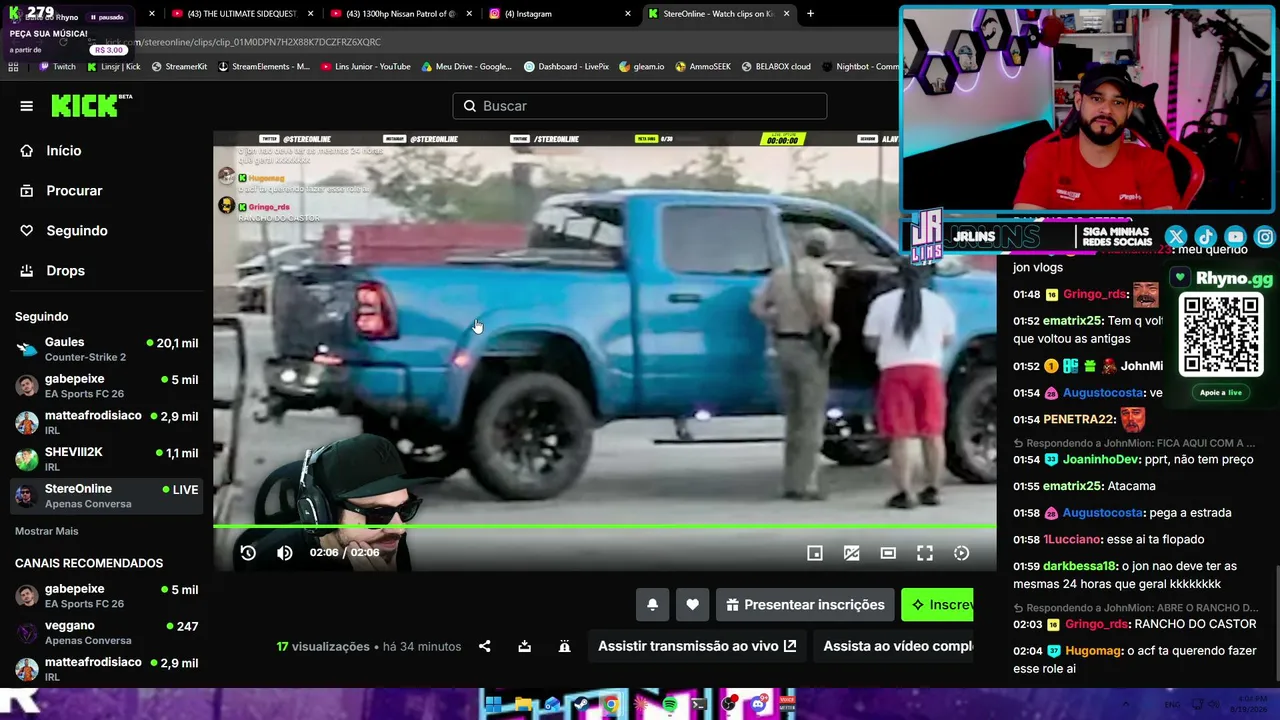
Task: Open the Linsjr | Kick bookmark
Action: pos(113,67)
